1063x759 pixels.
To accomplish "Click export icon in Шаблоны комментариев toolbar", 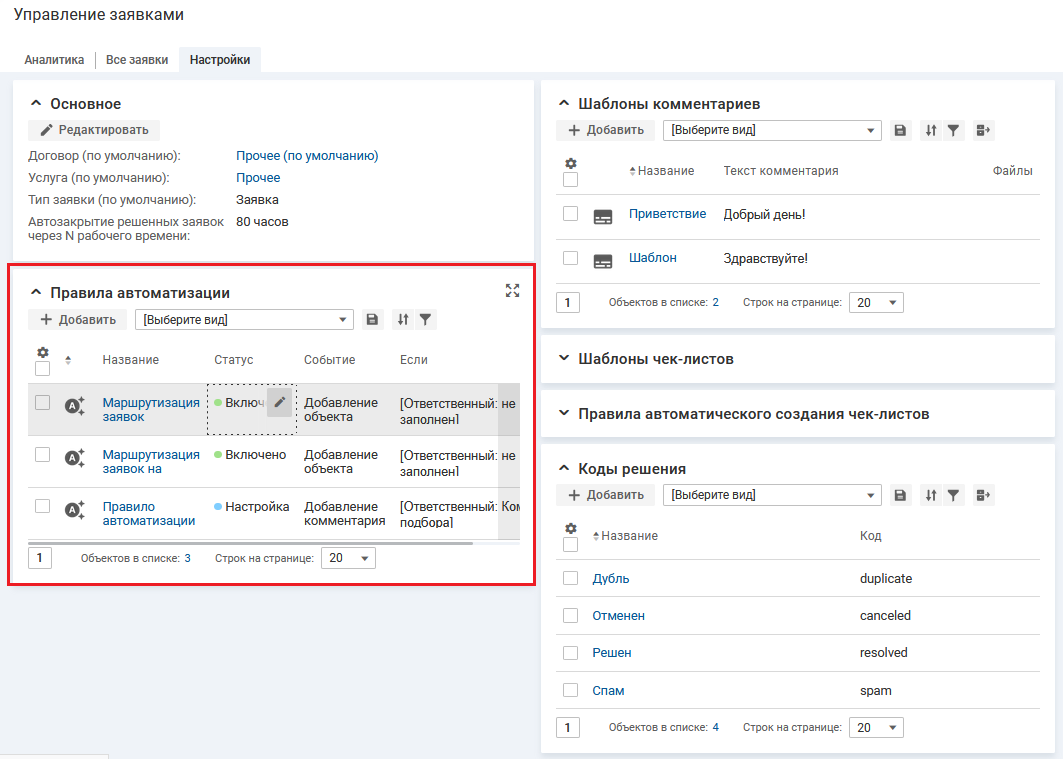I will pyautogui.click(x=982, y=130).
